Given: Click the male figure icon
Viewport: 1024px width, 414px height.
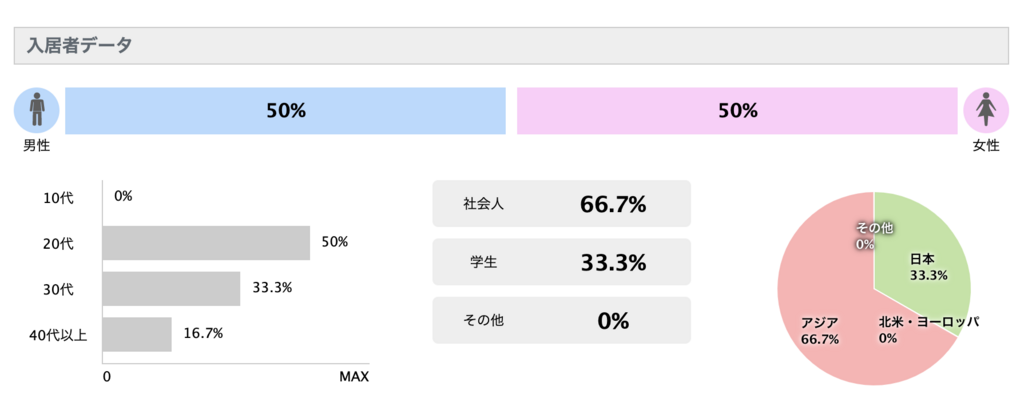Looking at the screenshot, I should [37, 110].
